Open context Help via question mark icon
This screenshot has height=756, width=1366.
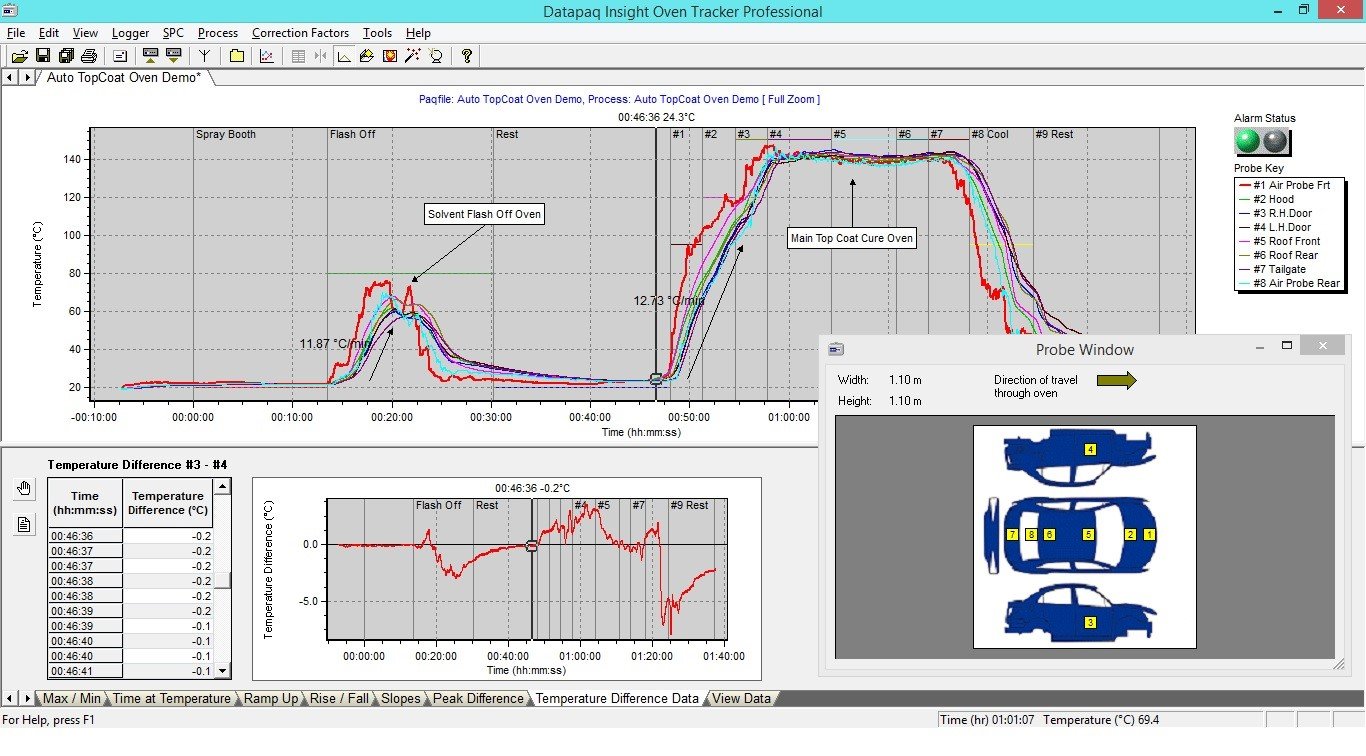tap(466, 55)
